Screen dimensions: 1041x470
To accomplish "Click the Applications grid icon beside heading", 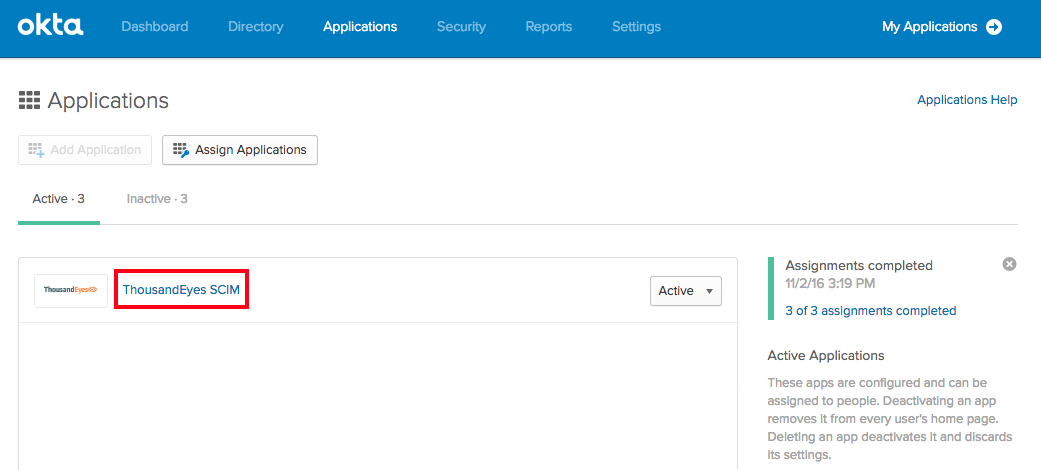I will point(29,100).
